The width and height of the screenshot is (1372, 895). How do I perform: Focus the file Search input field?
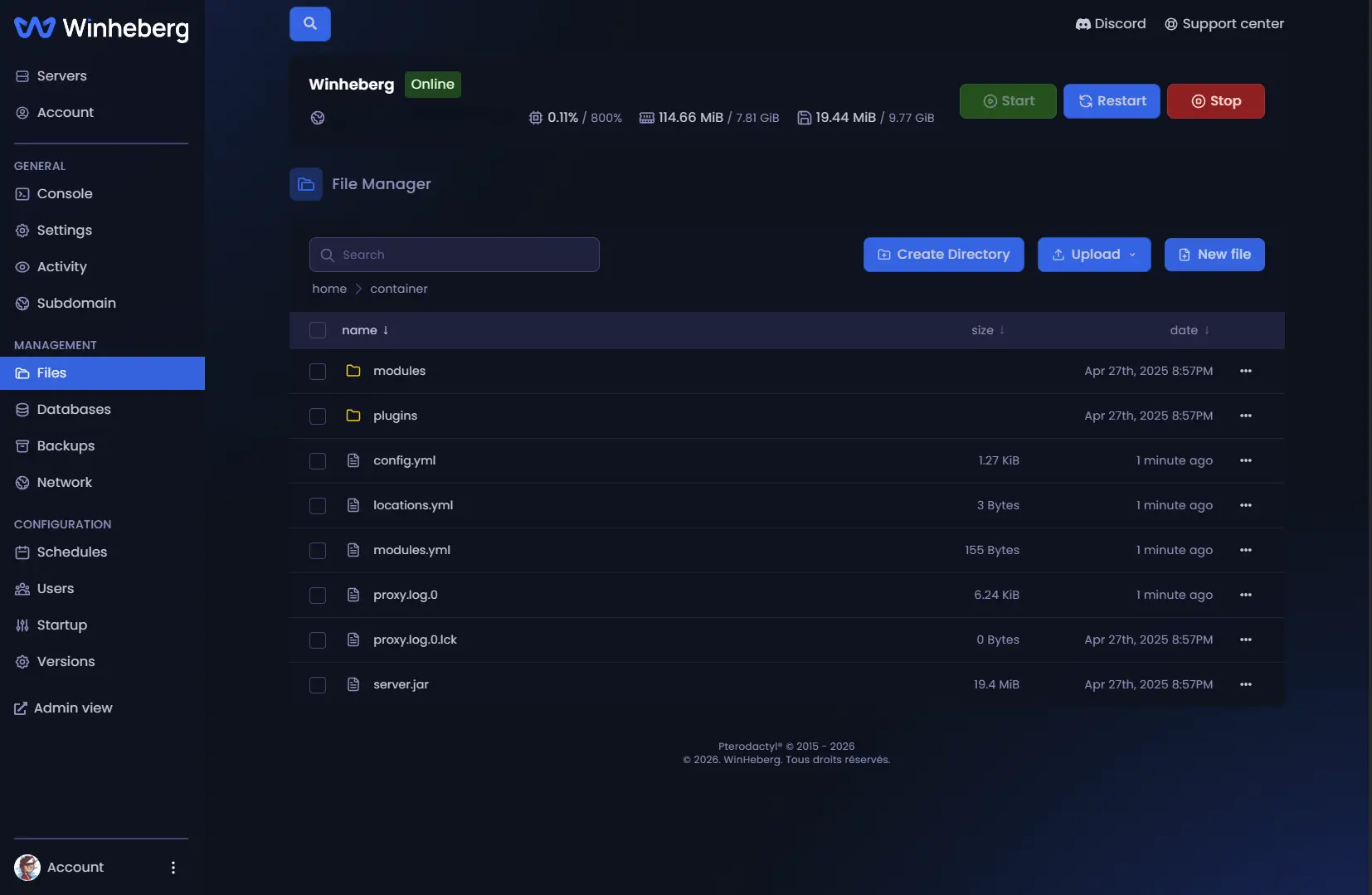point(455,255)
